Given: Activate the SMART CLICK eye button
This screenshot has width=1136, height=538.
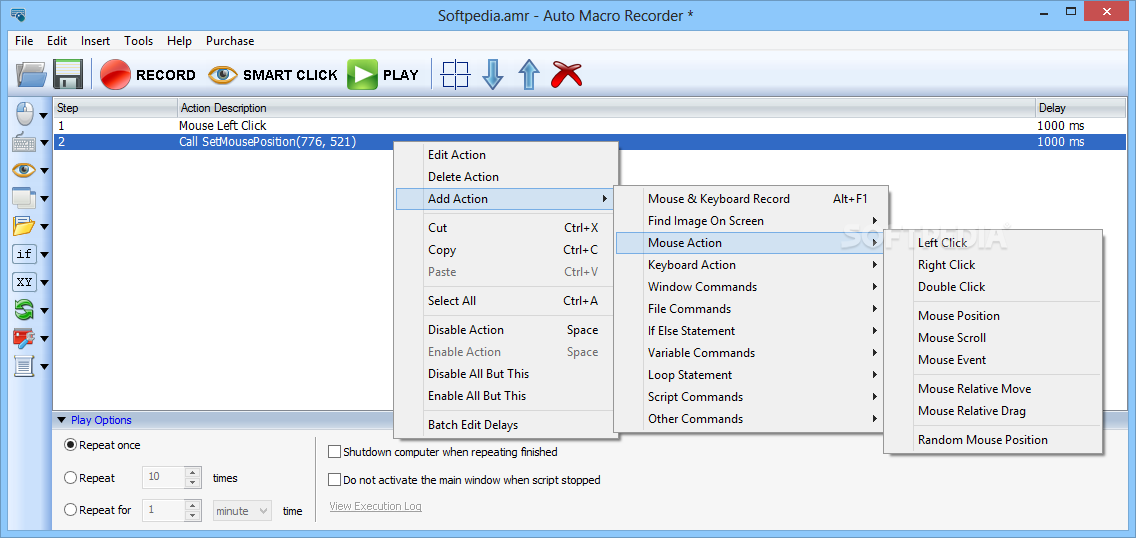Looking at the screenshot, I should (272, 75).
